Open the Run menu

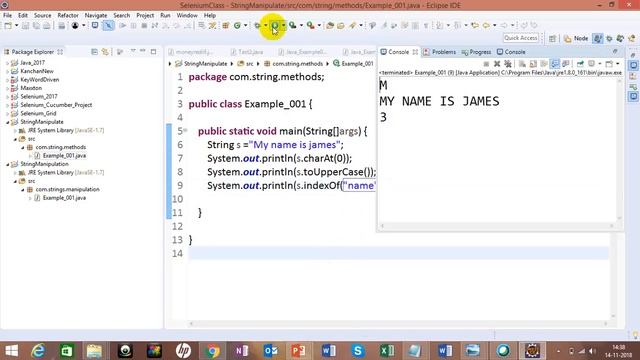[165, 15]
